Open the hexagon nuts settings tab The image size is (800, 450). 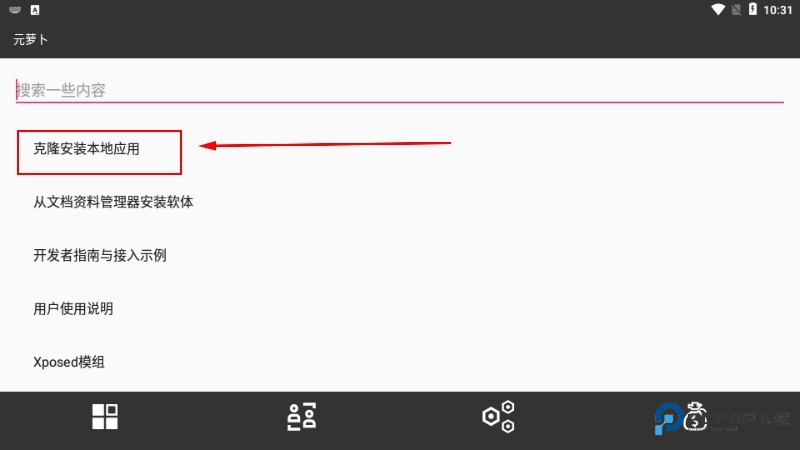(498, 416)
